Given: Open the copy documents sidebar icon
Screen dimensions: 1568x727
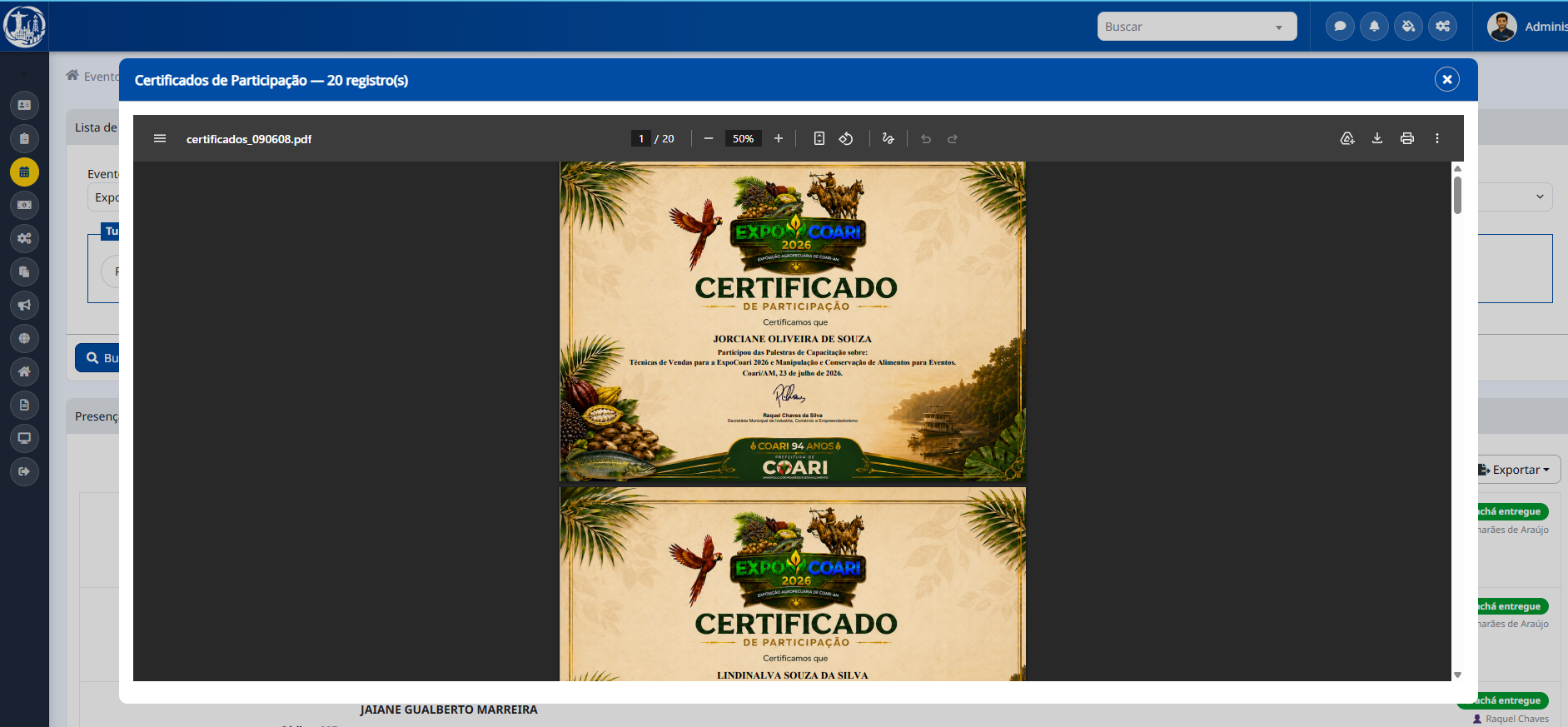Looking at the screenshot, I should click(24, 271).
